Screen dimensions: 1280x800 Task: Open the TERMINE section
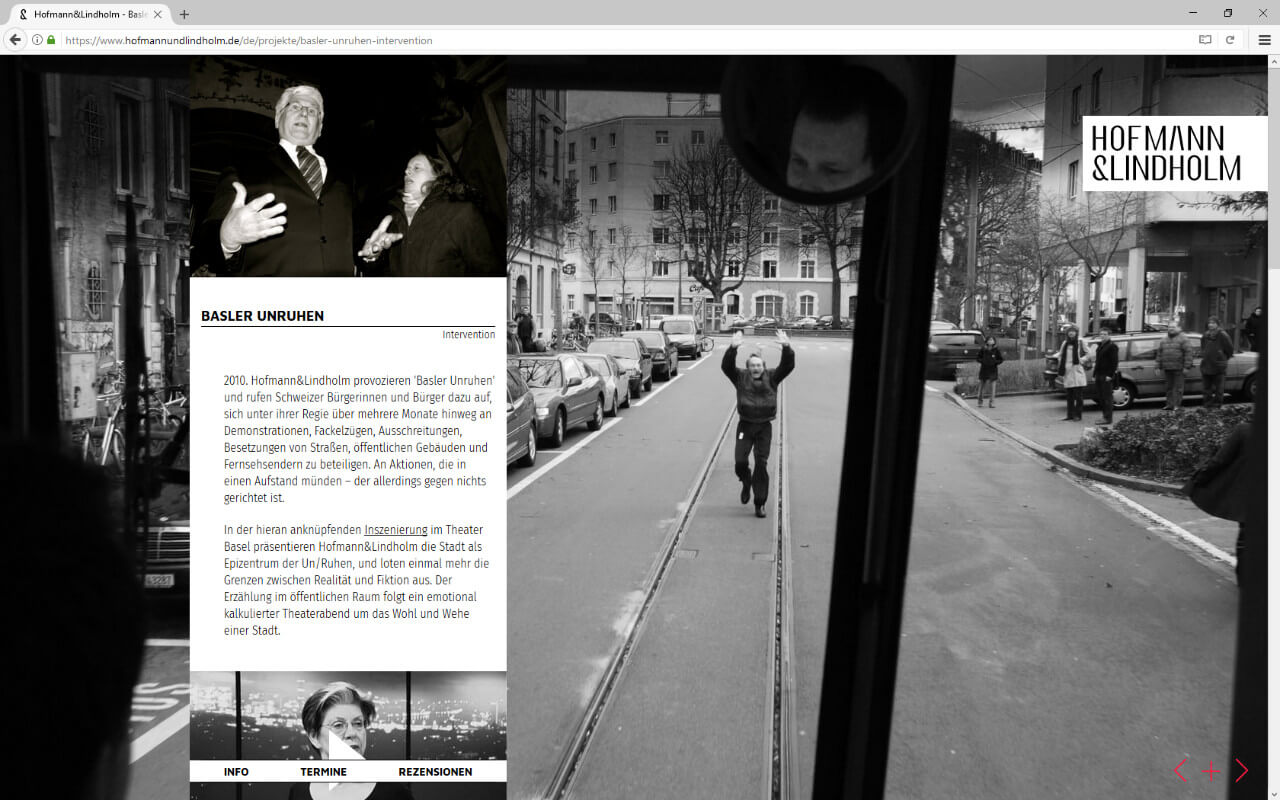pos(323,772)
